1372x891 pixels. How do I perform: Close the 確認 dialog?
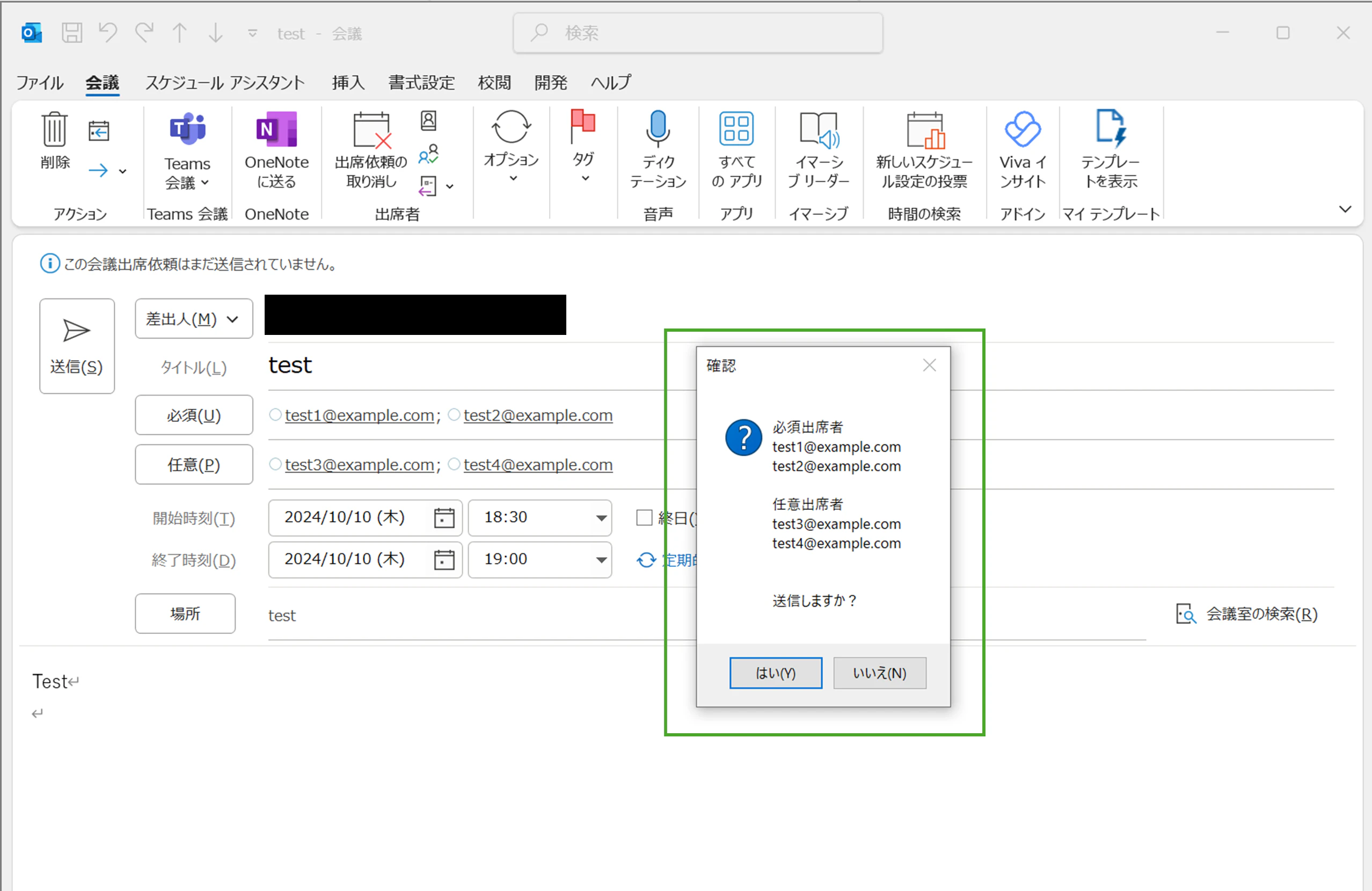tap(929, 366)
